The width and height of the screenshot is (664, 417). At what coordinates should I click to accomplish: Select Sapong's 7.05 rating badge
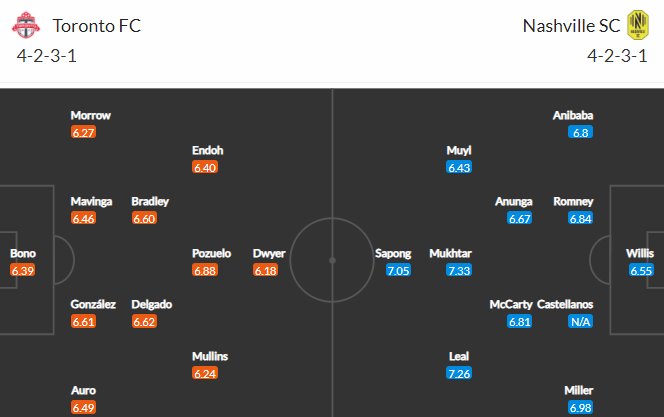[x=398, y=270]
